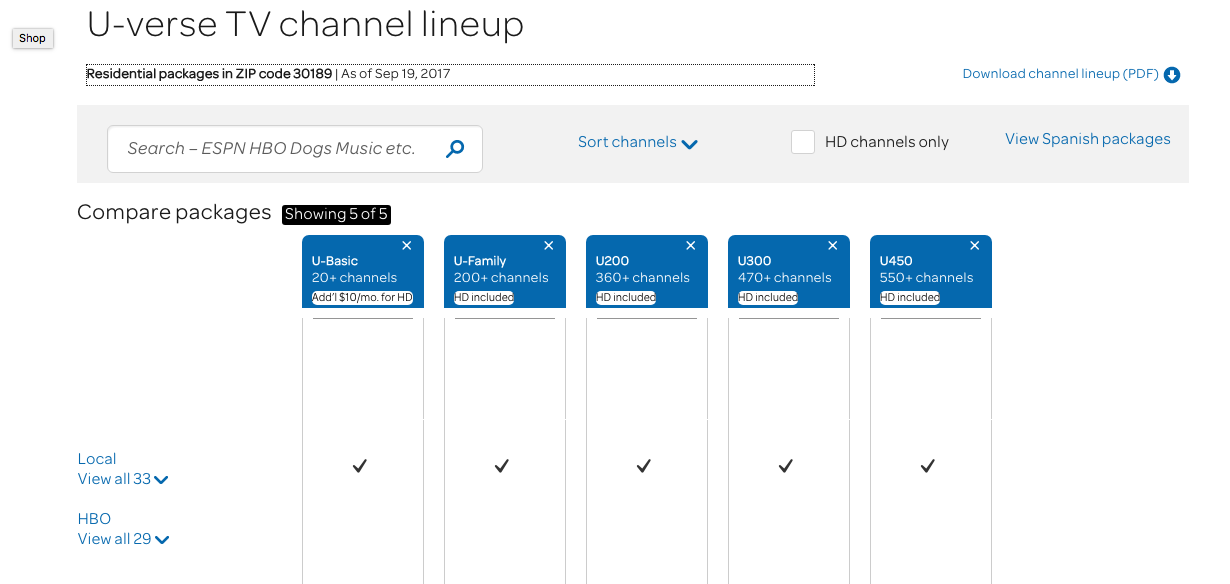Click the U-Family HD included badge
The image size is (1230, 584).
pos(484,297)
